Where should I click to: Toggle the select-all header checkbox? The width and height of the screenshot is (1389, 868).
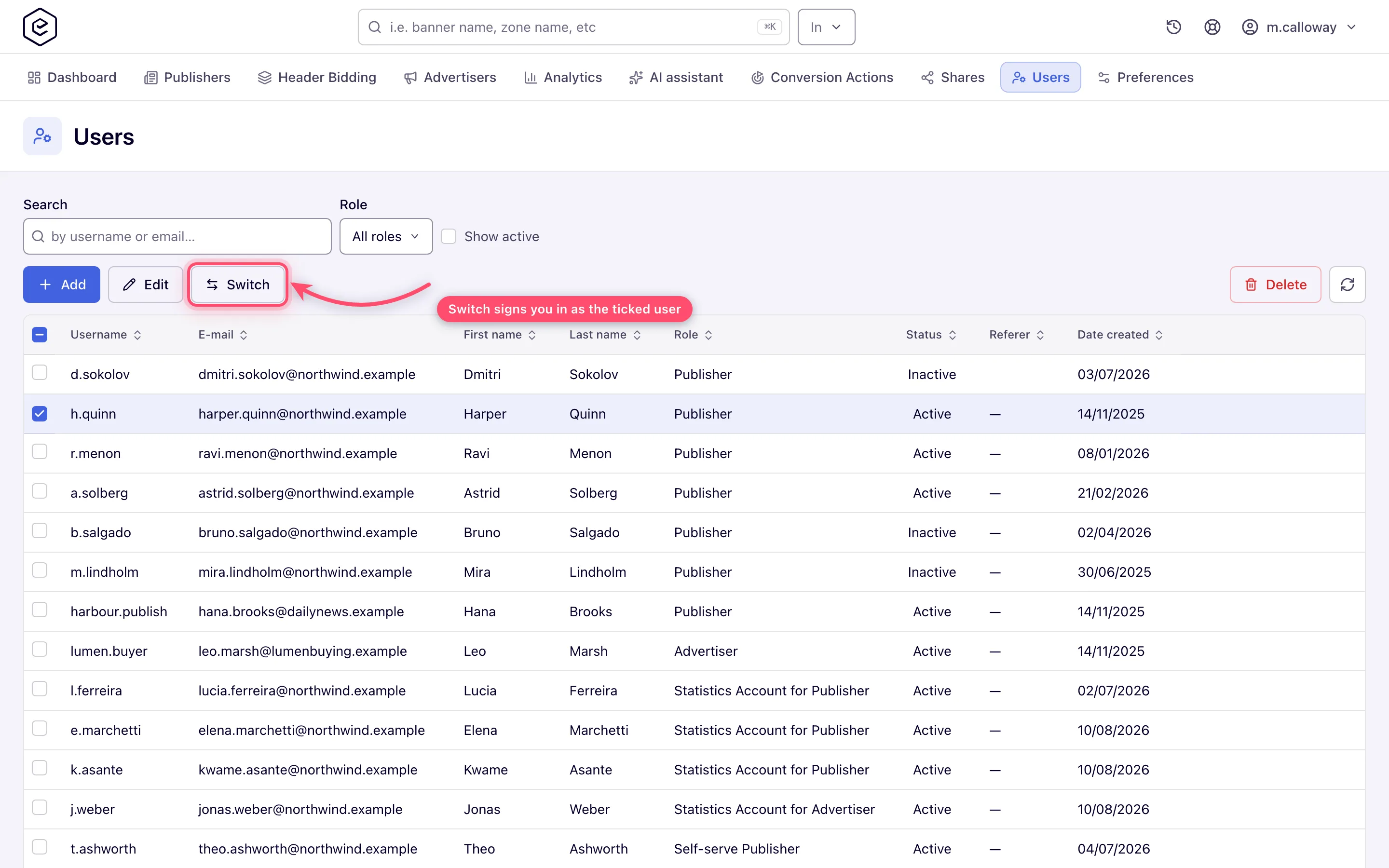pyautogui.click(x=40, y=335)
